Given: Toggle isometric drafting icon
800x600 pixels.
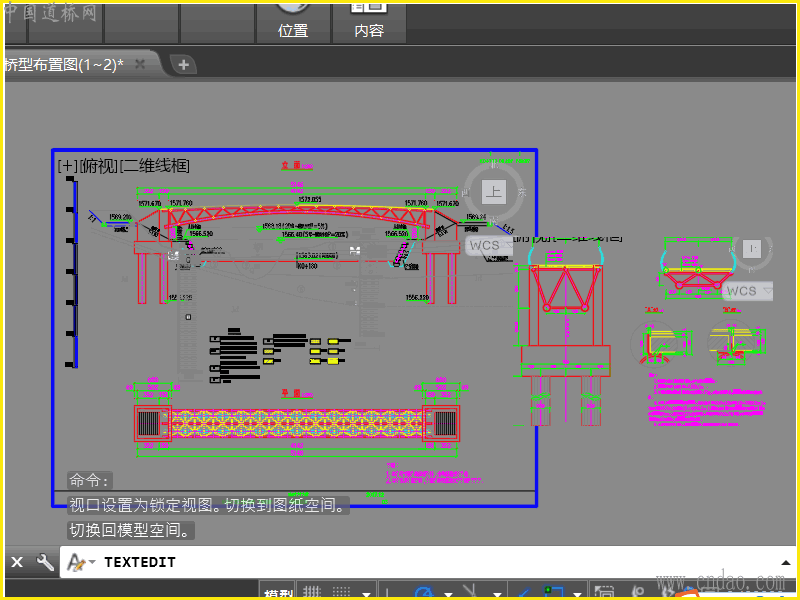Looking at the screenshot, I should [470, 591].
